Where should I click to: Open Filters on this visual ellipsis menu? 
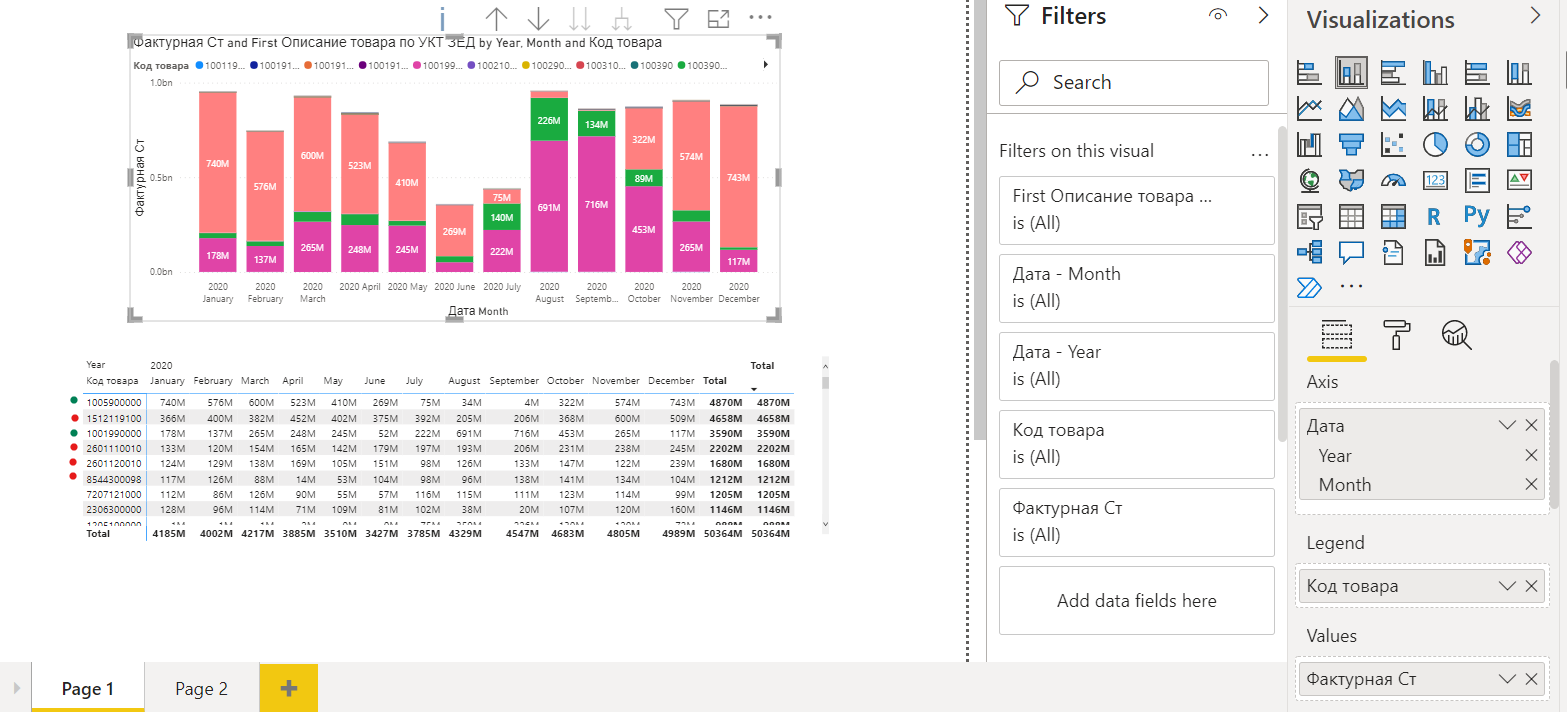click(1260, 155)
